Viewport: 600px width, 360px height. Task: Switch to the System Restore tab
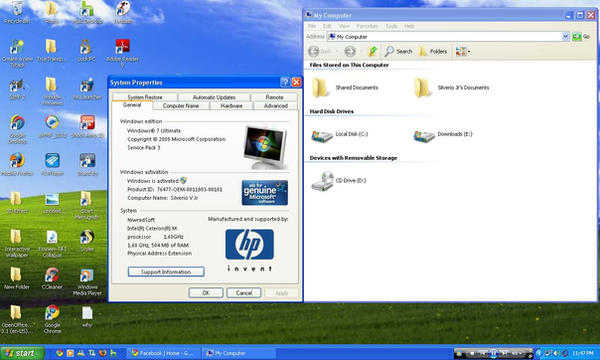pyautogui.click(x=145, y=97)
